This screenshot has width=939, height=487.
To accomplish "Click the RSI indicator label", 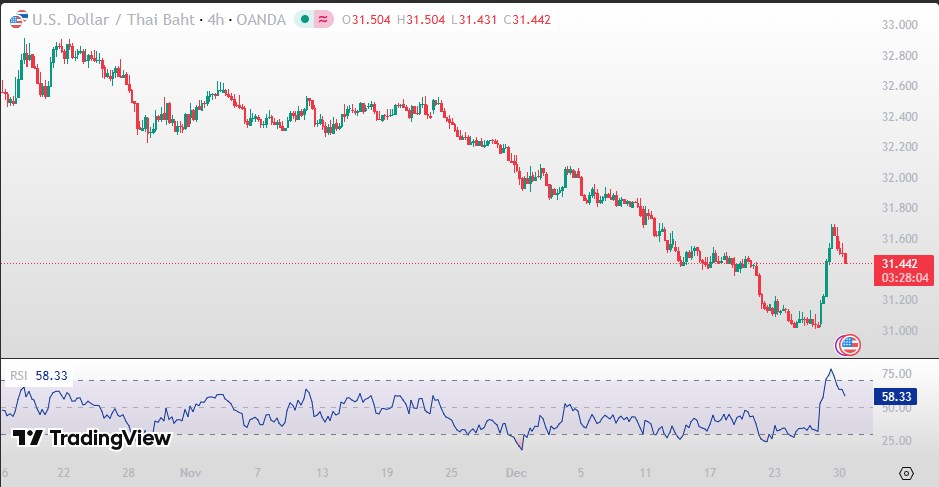I will tap(19, 376).
